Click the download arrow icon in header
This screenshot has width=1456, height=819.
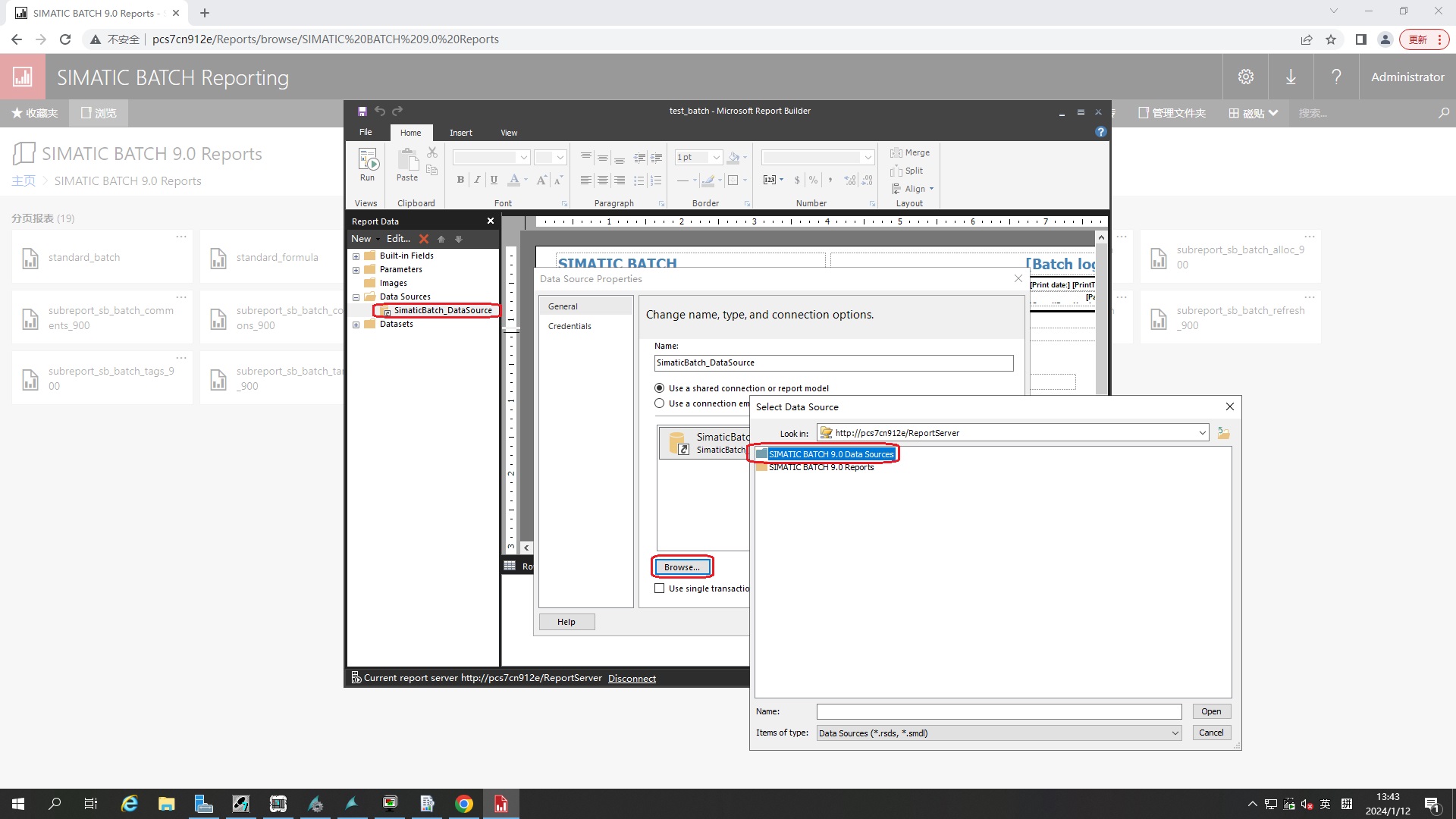tap(1291, 77)
